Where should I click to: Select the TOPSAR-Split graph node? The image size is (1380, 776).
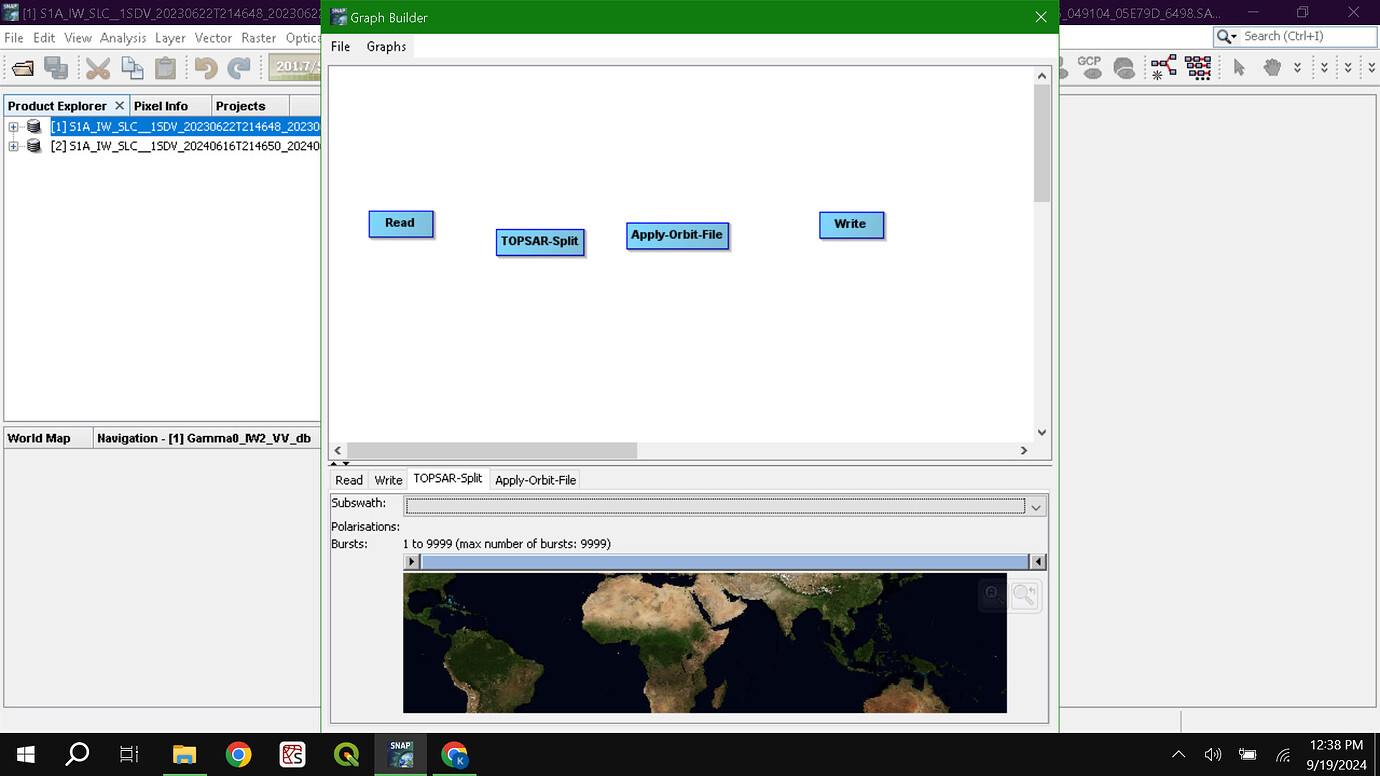tap(540, 241)
